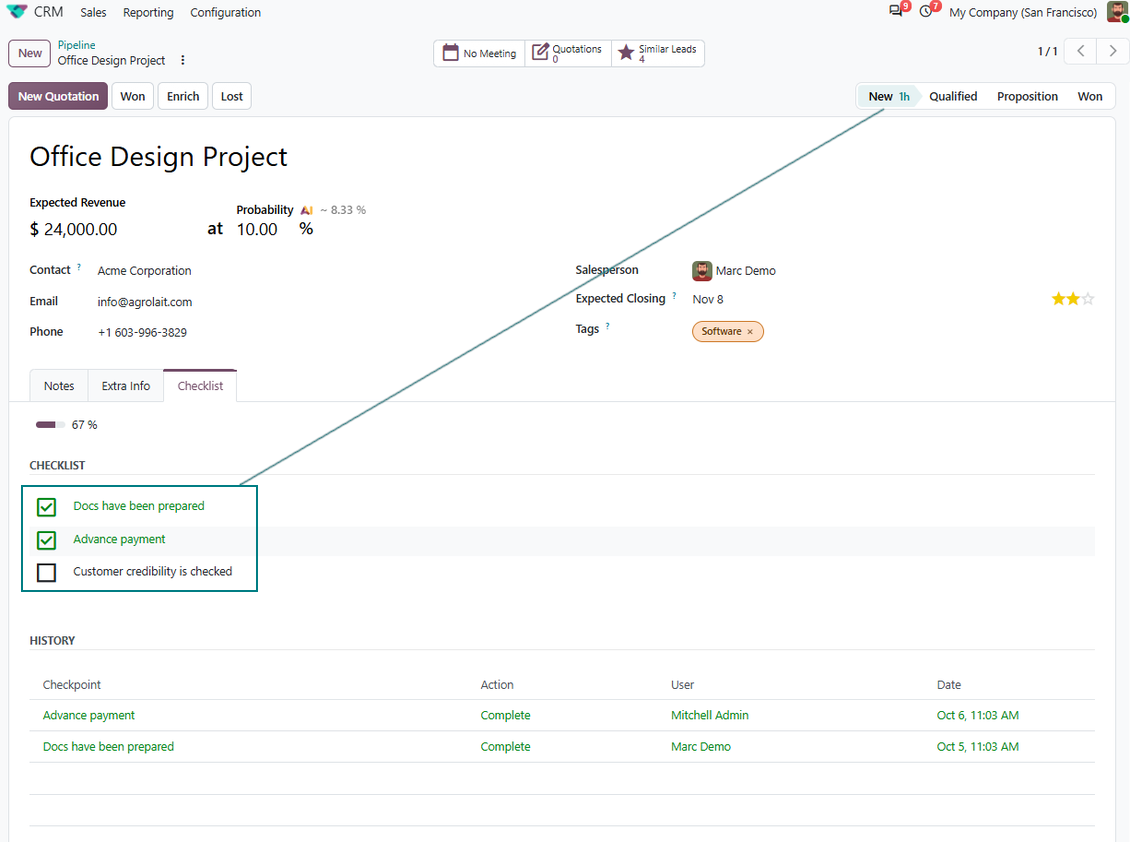
Task: Mark opportunity as Won button
Action: click(133, 96)
